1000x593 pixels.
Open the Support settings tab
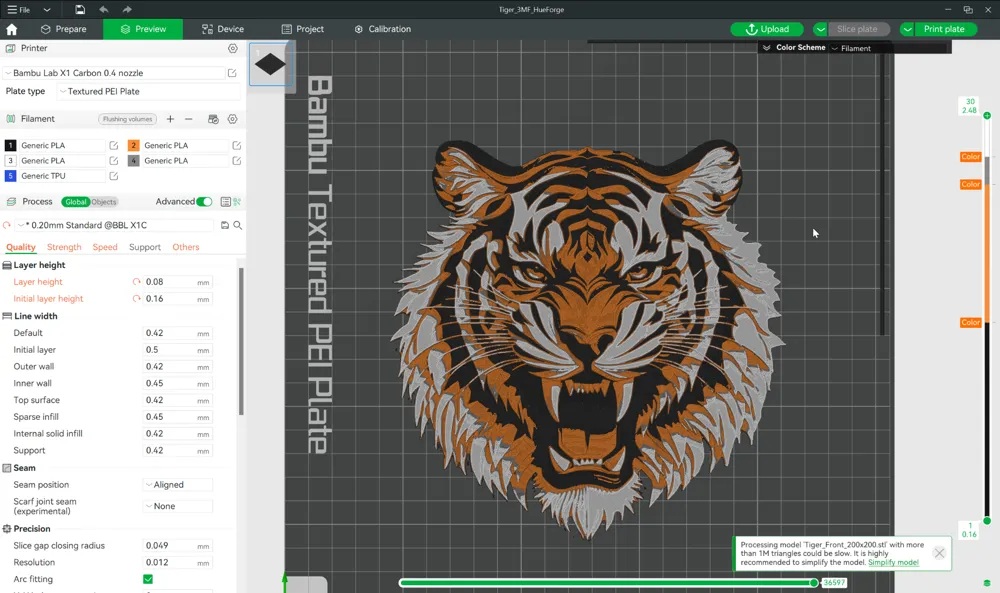pyautogui.click(x=145, y=247)
